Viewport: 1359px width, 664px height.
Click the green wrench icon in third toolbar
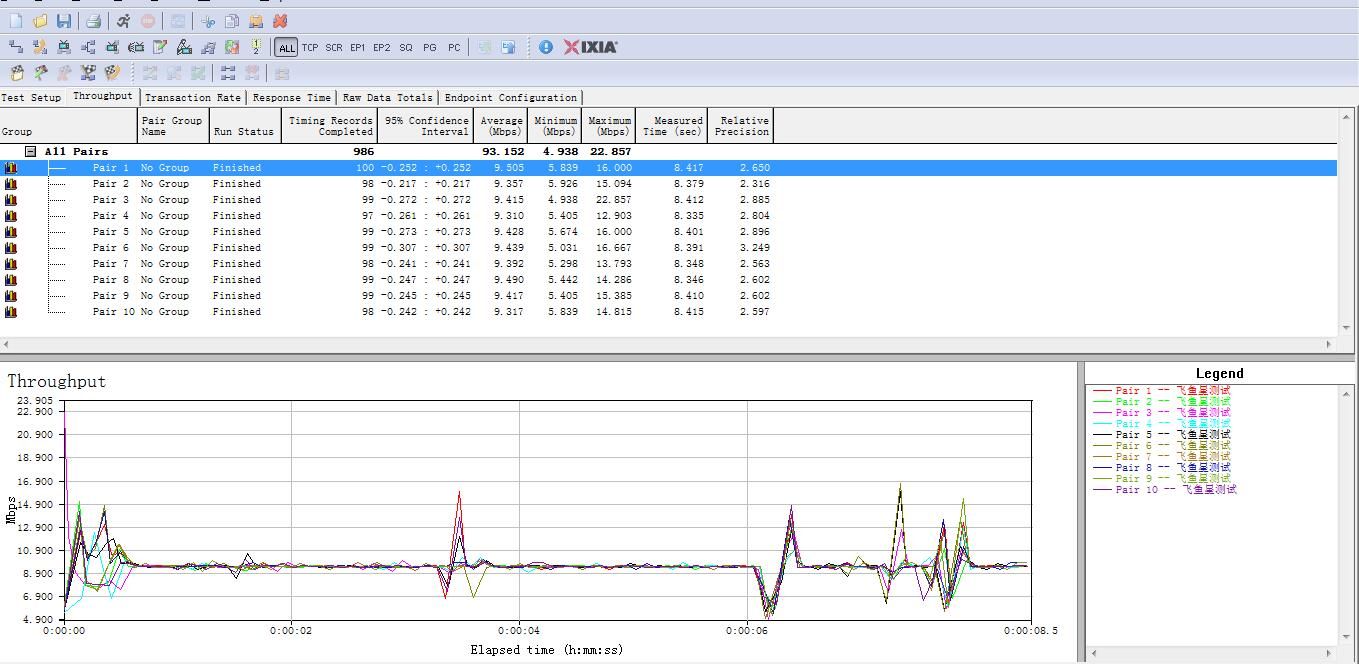(41, 73)
